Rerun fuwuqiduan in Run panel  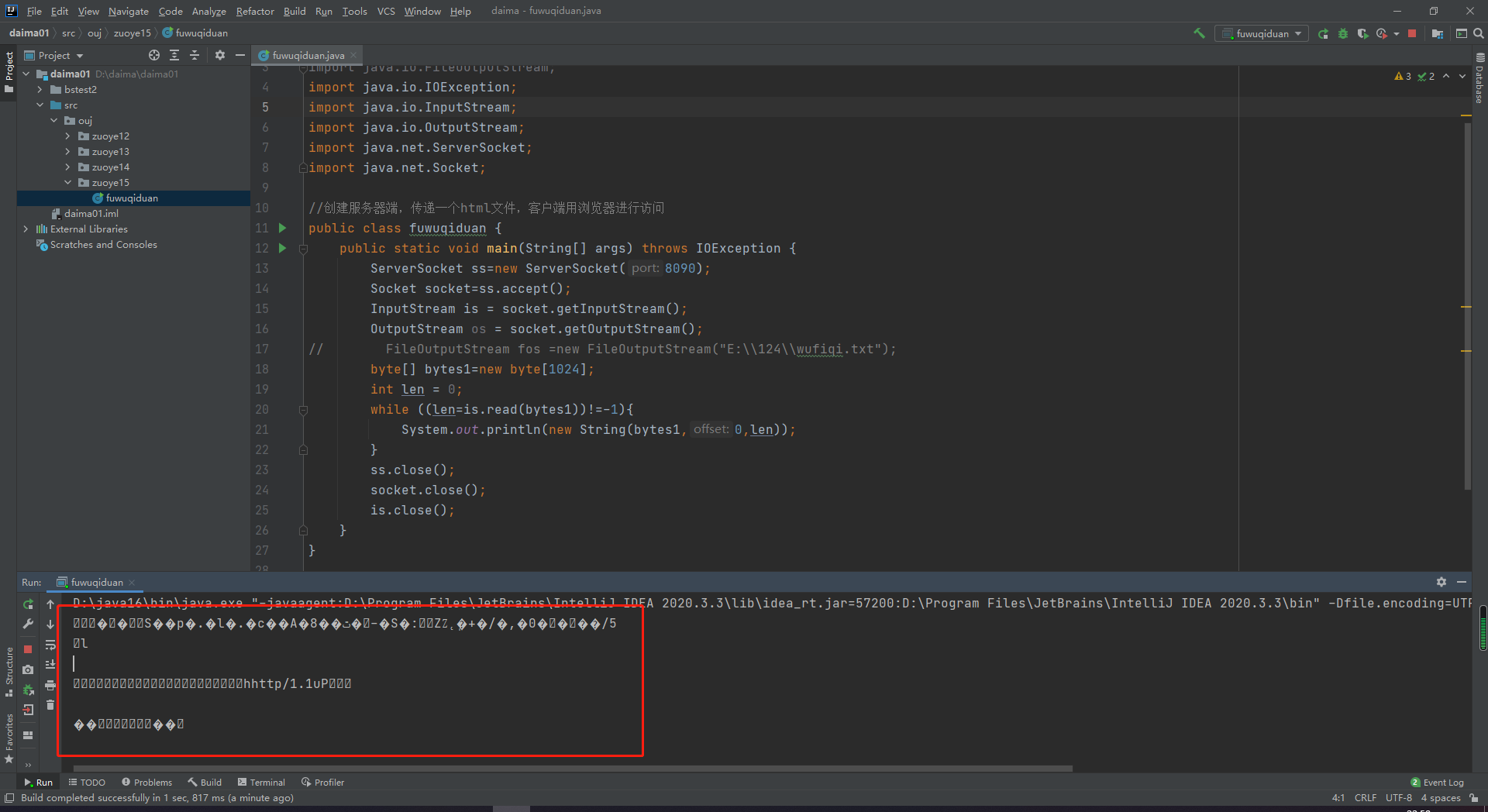pyautogui.click(x=28, y=604)
